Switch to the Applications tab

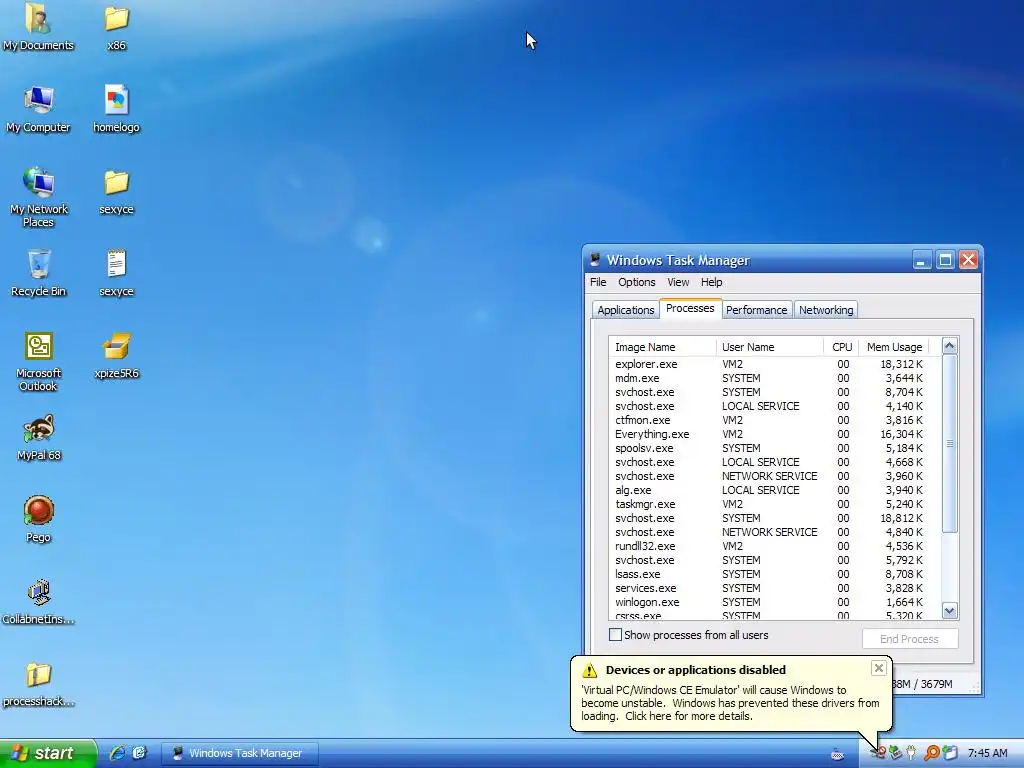click(x=626, y=310)
